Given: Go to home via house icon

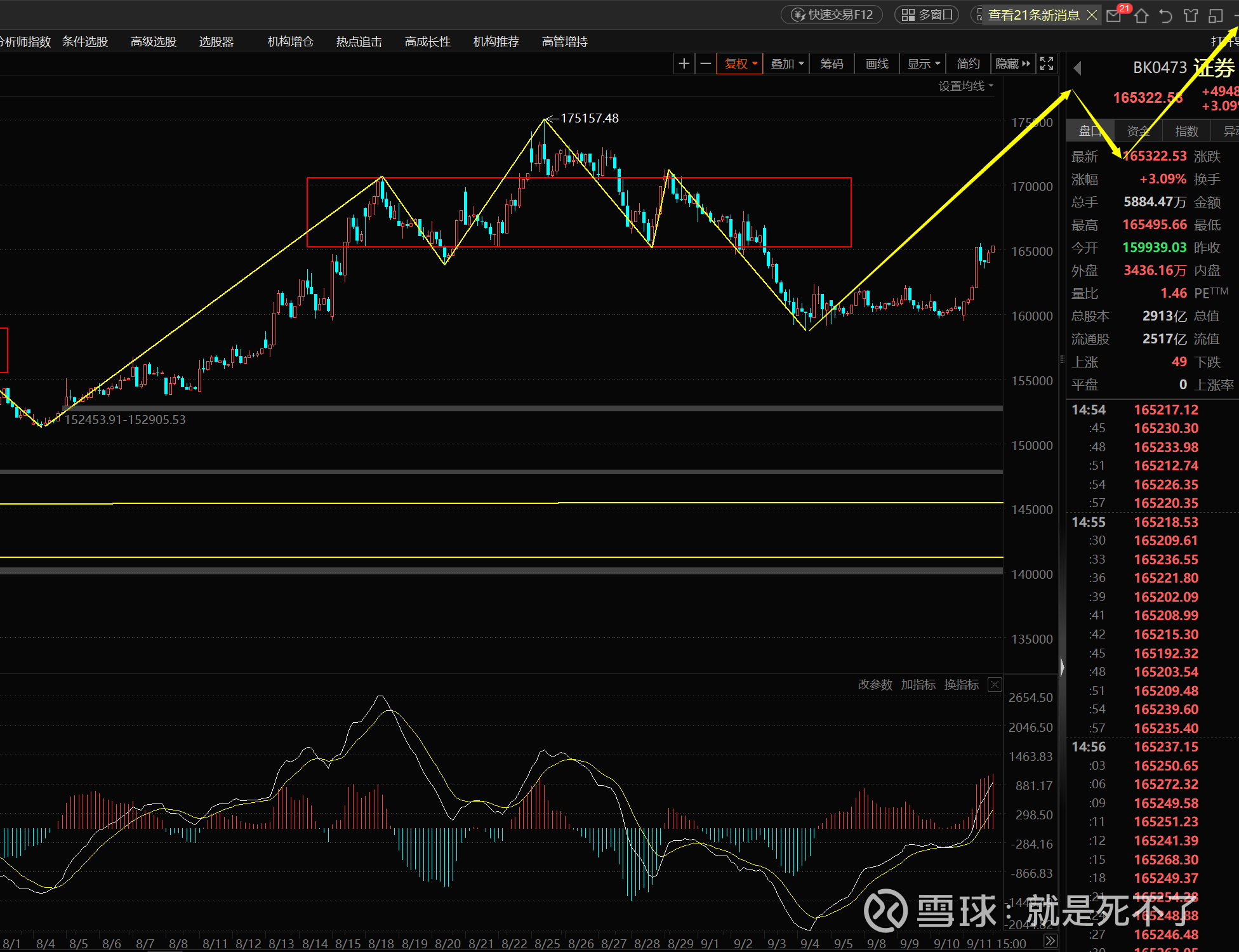Looking at the screenshot, I should [x=1141, y=15].
